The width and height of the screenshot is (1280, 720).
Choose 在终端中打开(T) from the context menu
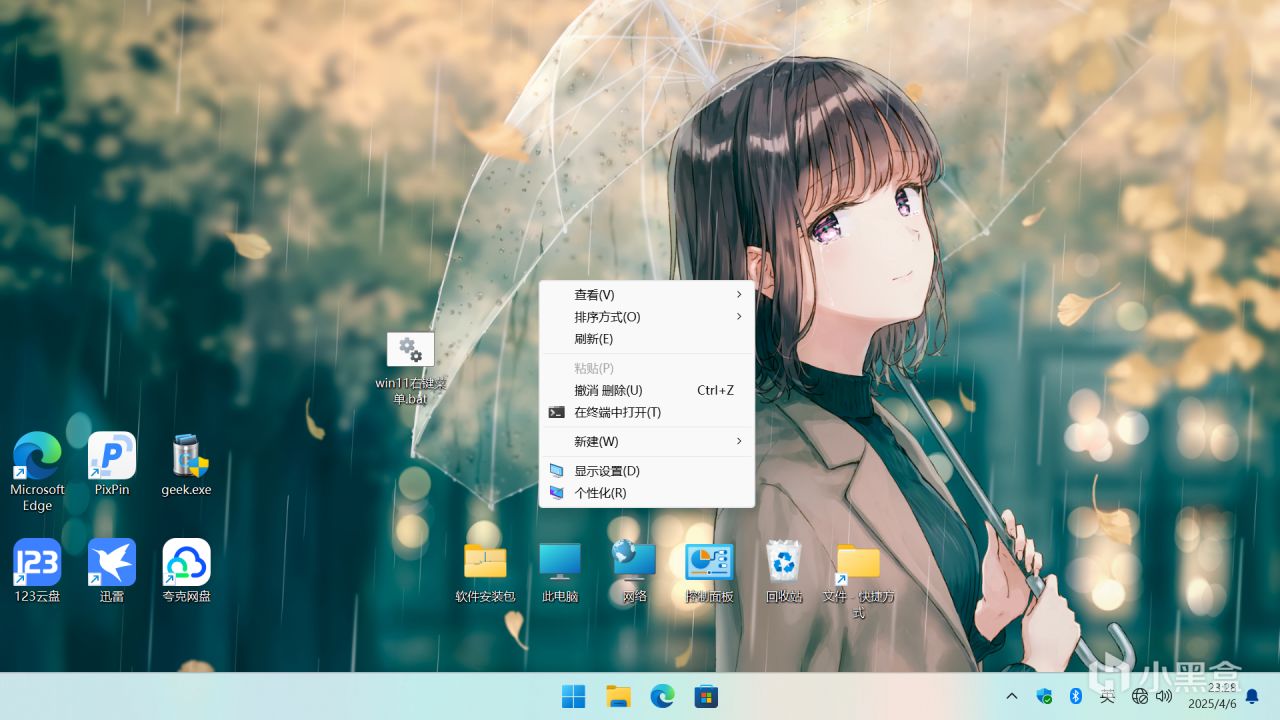click(x=647, y=412)
